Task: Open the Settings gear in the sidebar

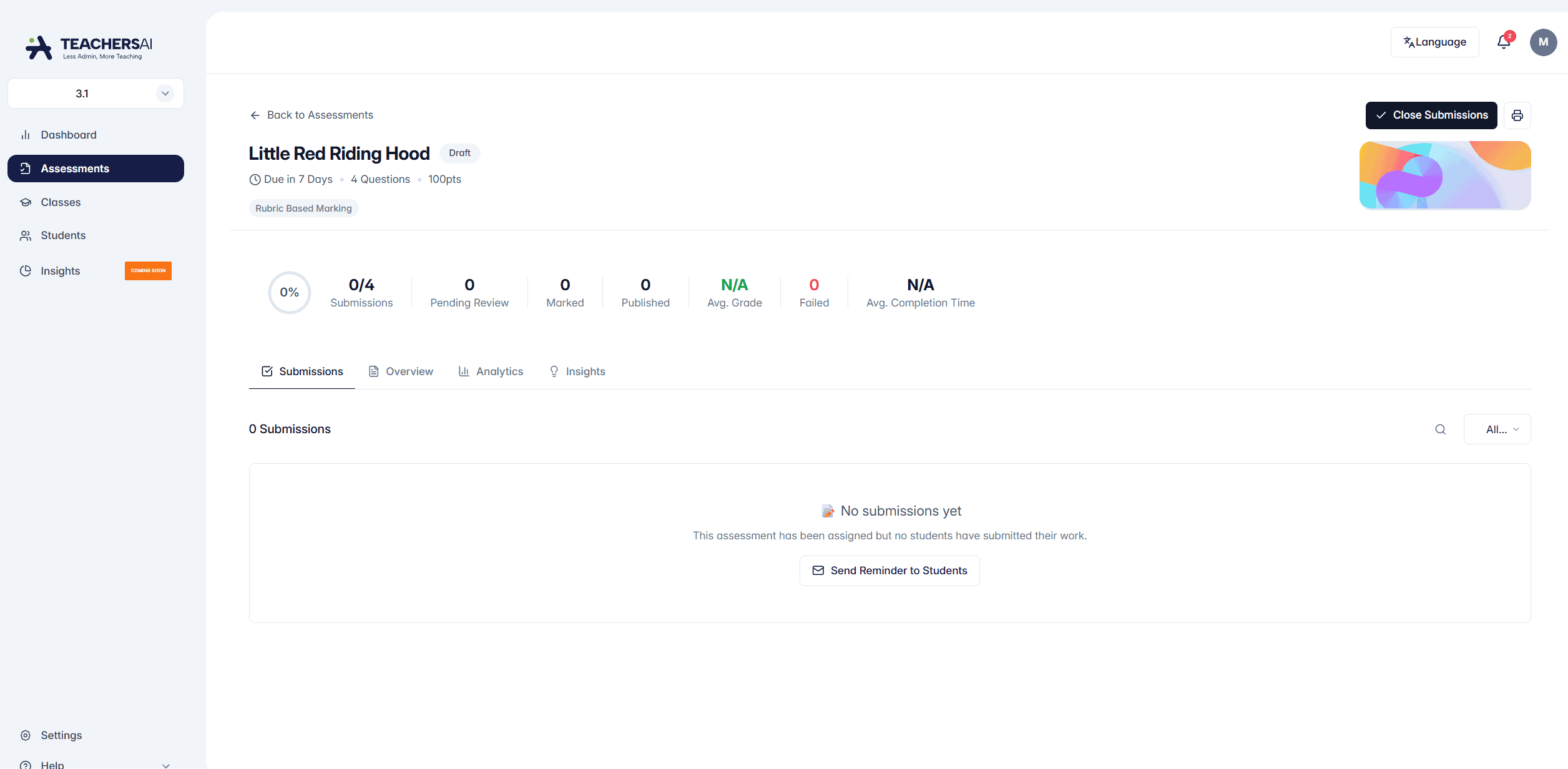Action: pos(25,735)
